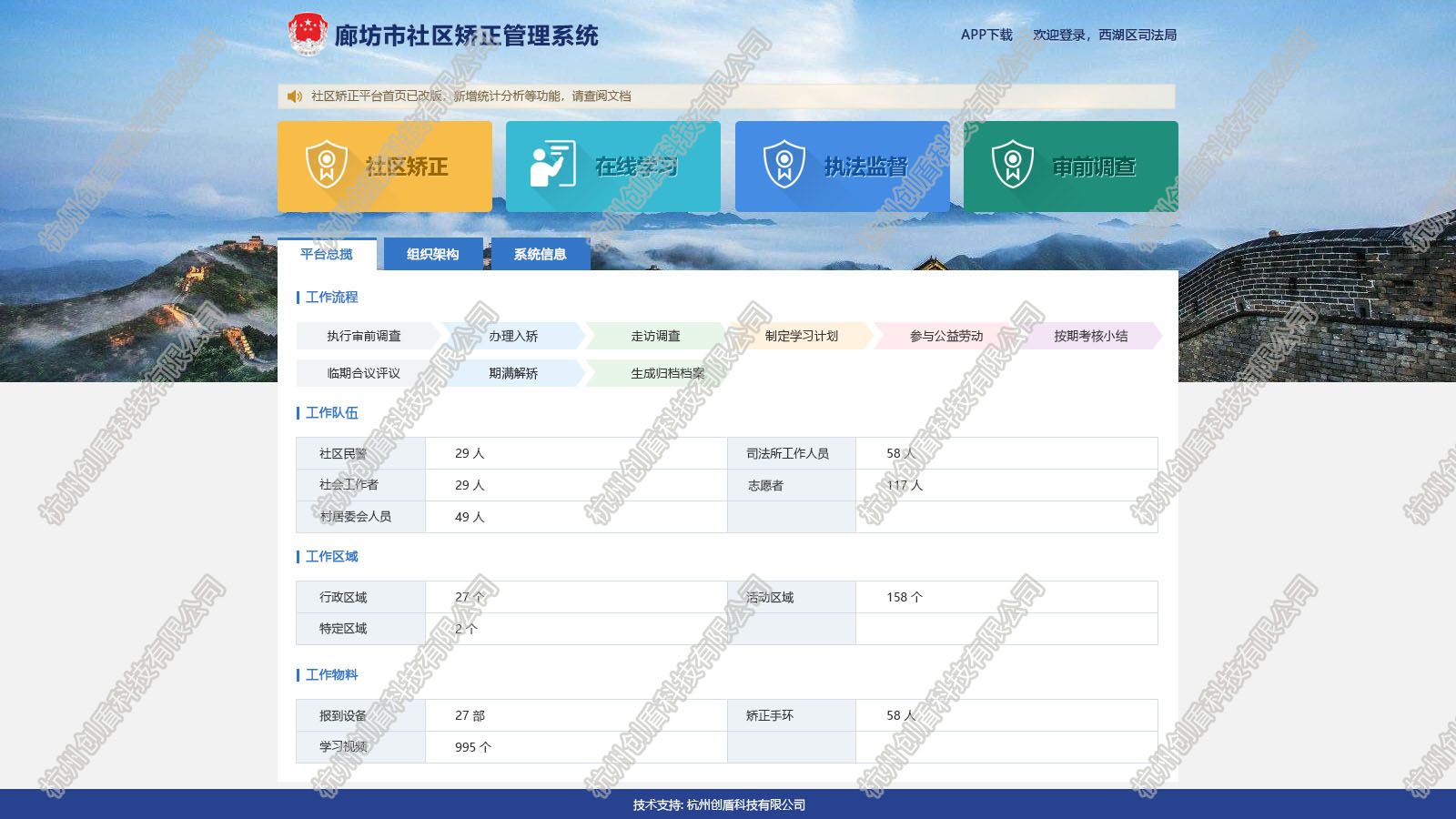The width and height of the screenshot is (1456, 819).
Task: Click the 西湖区司法局 welcome user text
Action: point(1137,35)
